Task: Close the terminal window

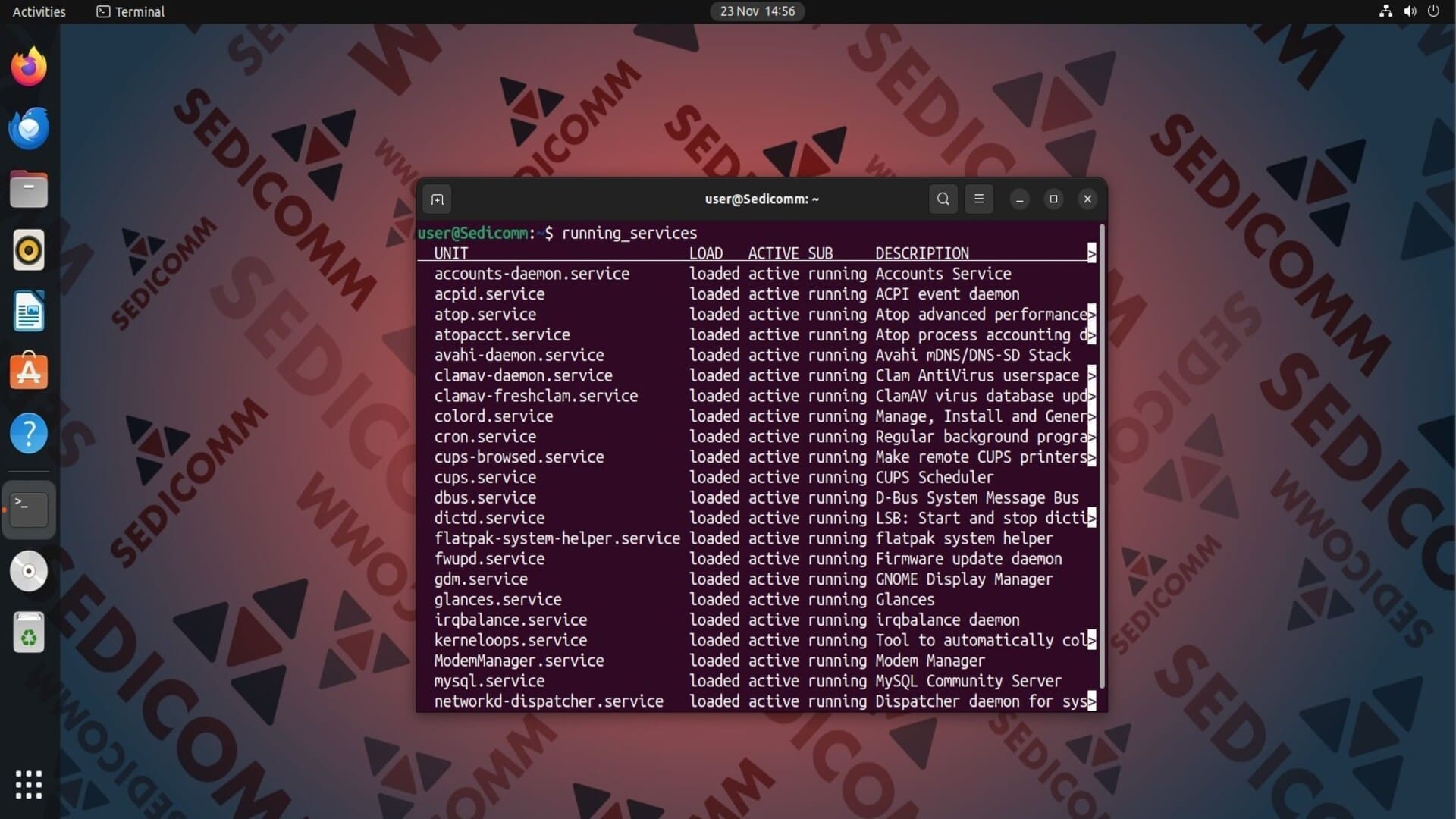Action: coord(1087,199)
